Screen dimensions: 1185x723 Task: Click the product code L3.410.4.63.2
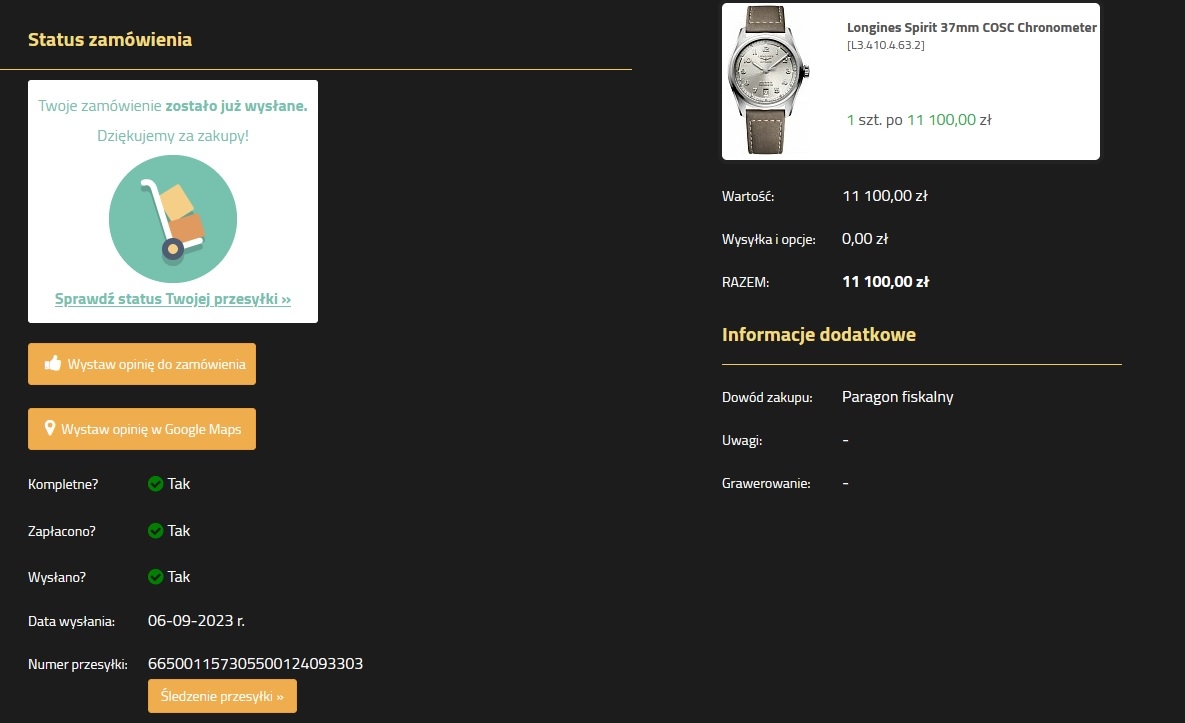(885, 45)
